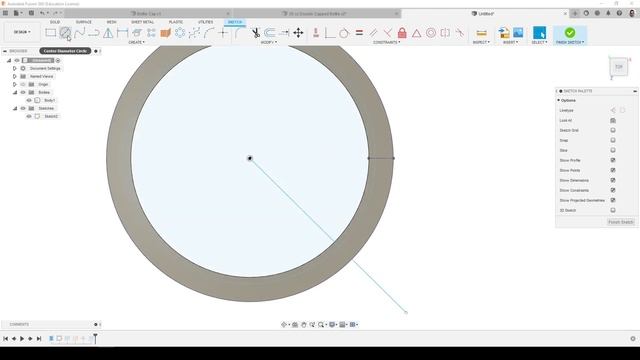The image size is (640, 360).
Task: Select the Circular Pattern tool
Action: [180, 33]
